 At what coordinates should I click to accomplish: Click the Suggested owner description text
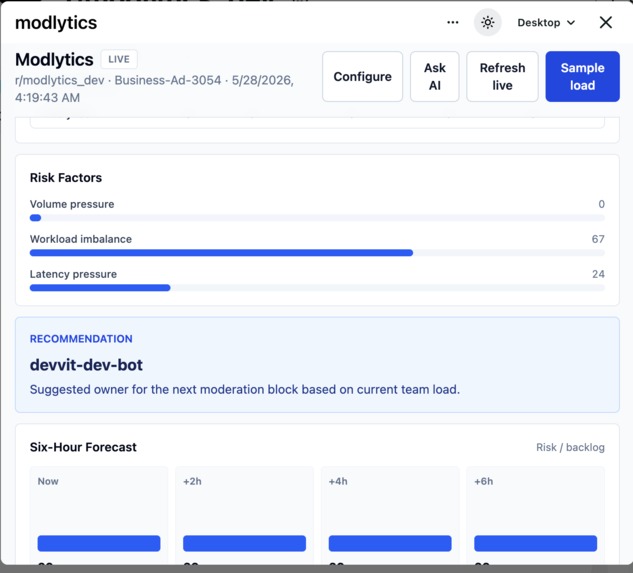(245, 389)
